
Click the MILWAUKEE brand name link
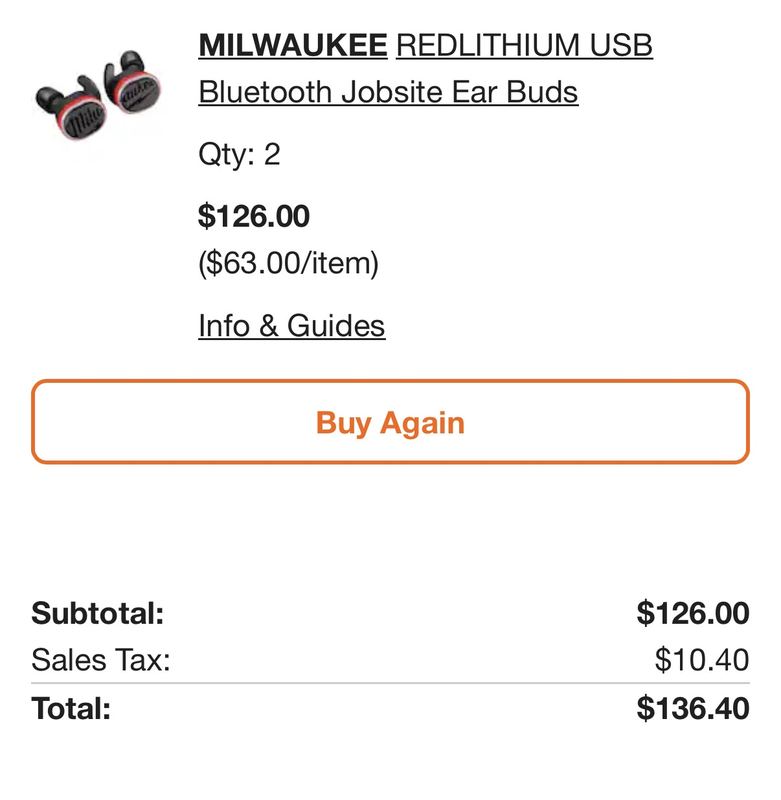pos(293,45)
